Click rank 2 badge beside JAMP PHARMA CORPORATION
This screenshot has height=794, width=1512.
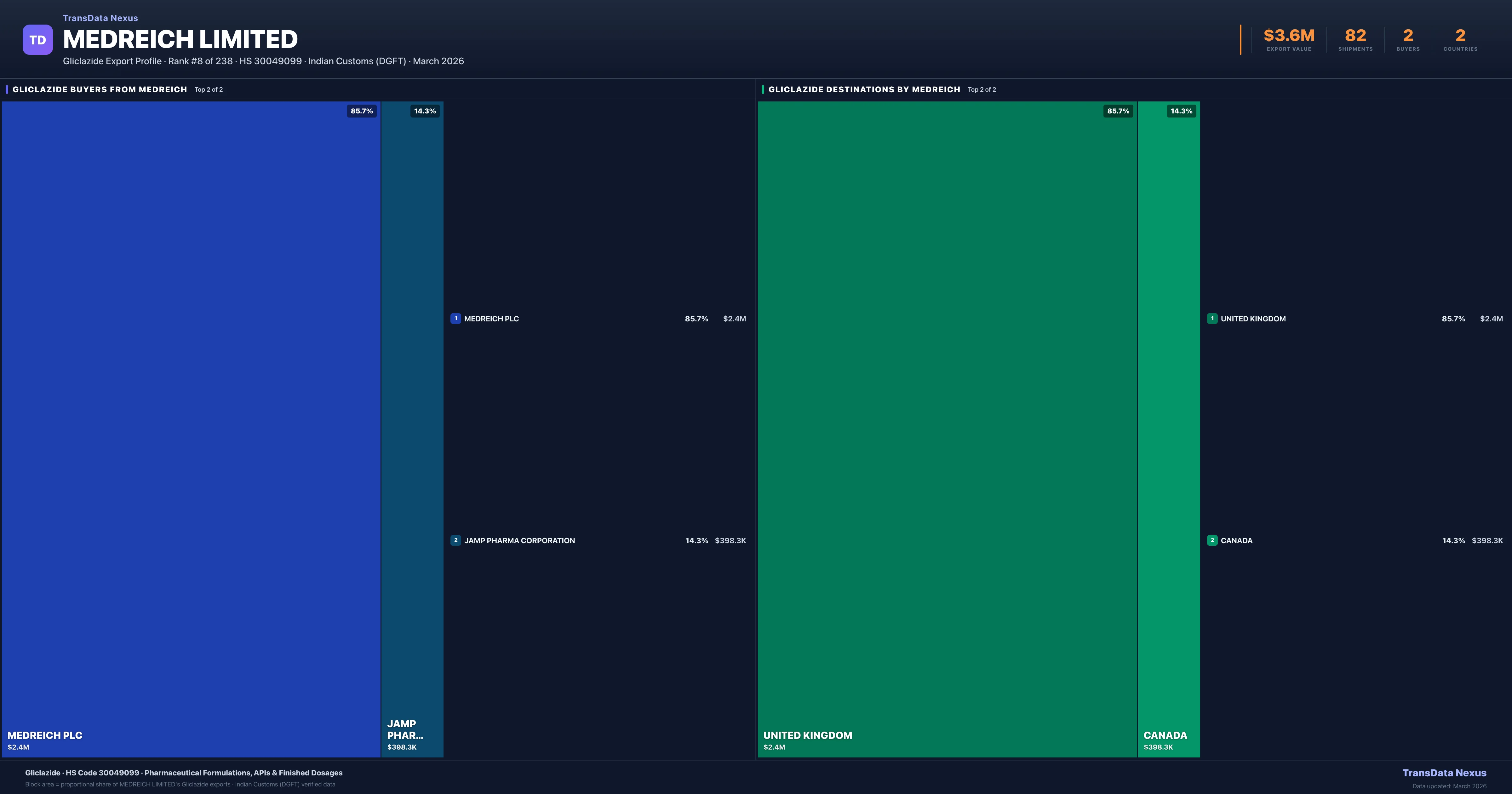tap(455, 540)
